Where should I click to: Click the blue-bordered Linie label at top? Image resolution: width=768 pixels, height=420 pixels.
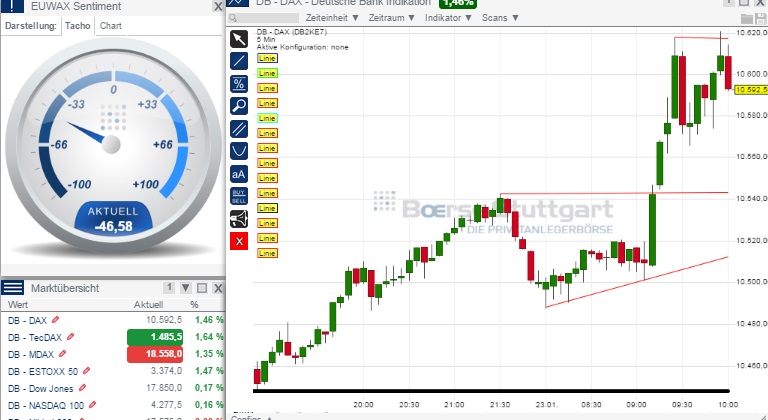(267, 58)
